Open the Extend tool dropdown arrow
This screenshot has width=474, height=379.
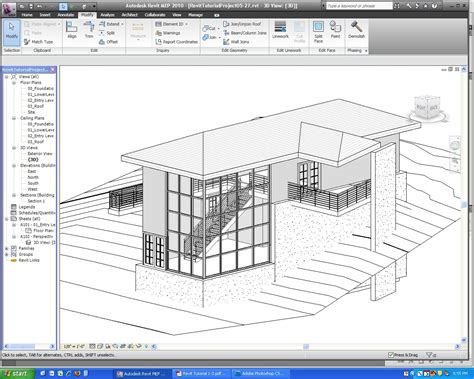(123, 24)
